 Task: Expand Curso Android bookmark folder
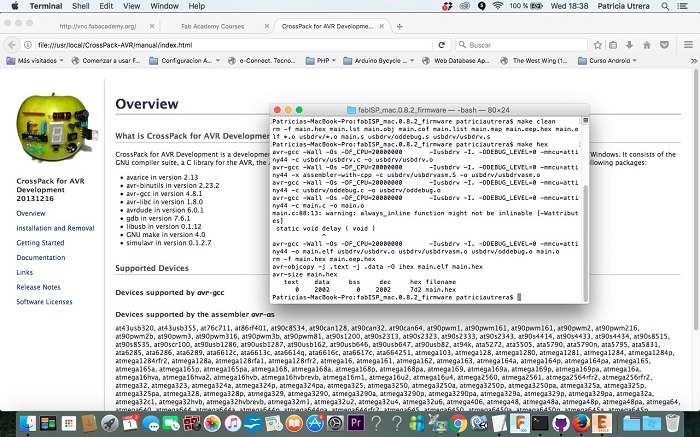[607, 60]
